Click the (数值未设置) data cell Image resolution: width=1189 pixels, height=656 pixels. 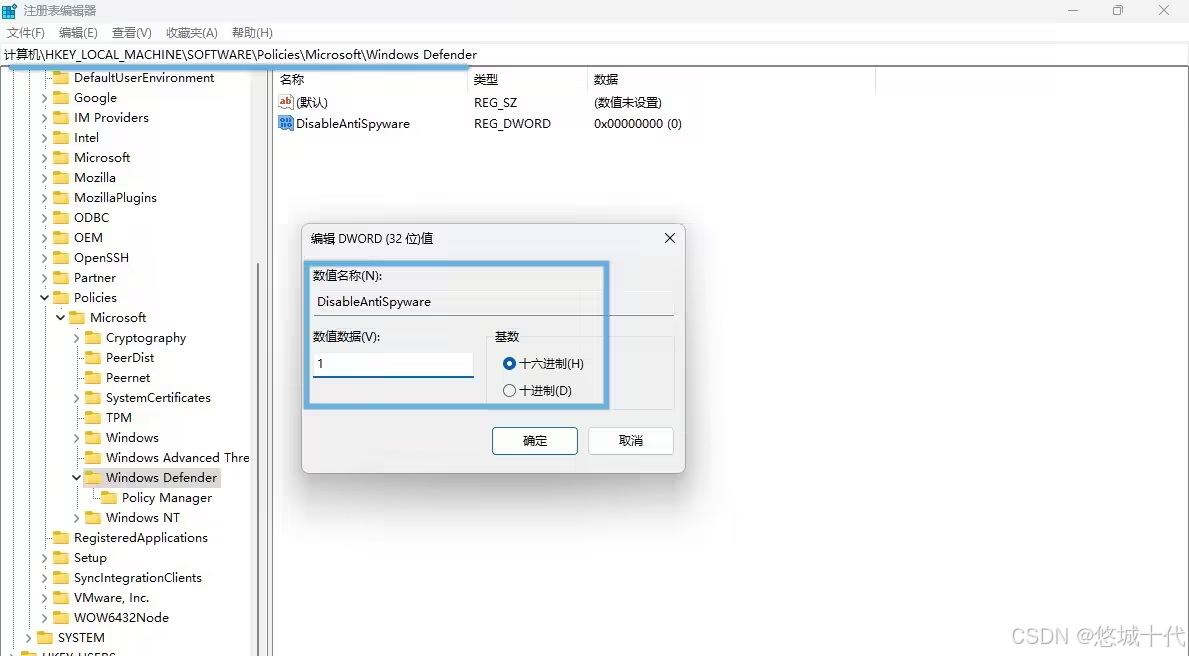[628, 102]
